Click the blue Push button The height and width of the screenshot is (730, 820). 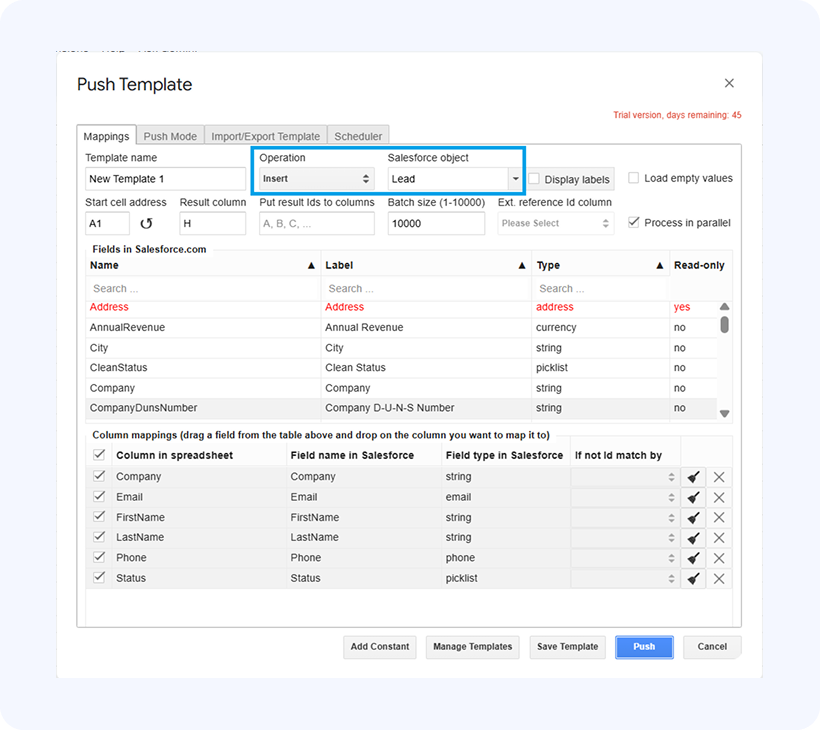tap(644, 647)
